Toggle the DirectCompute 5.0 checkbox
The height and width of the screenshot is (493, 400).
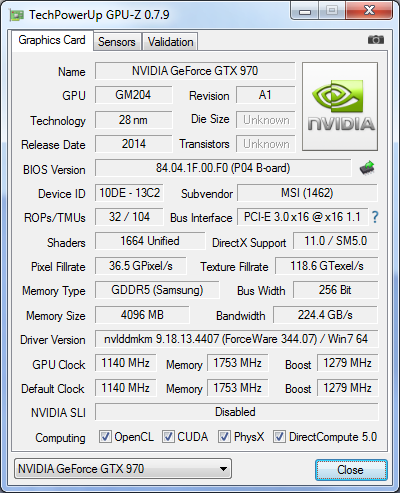point(279,437)
